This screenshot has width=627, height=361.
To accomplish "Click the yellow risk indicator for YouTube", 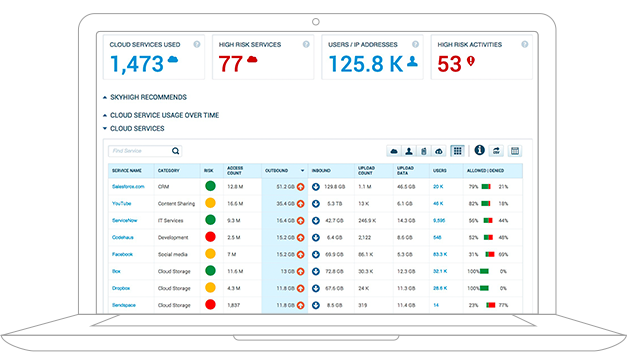I will (210, 203).
